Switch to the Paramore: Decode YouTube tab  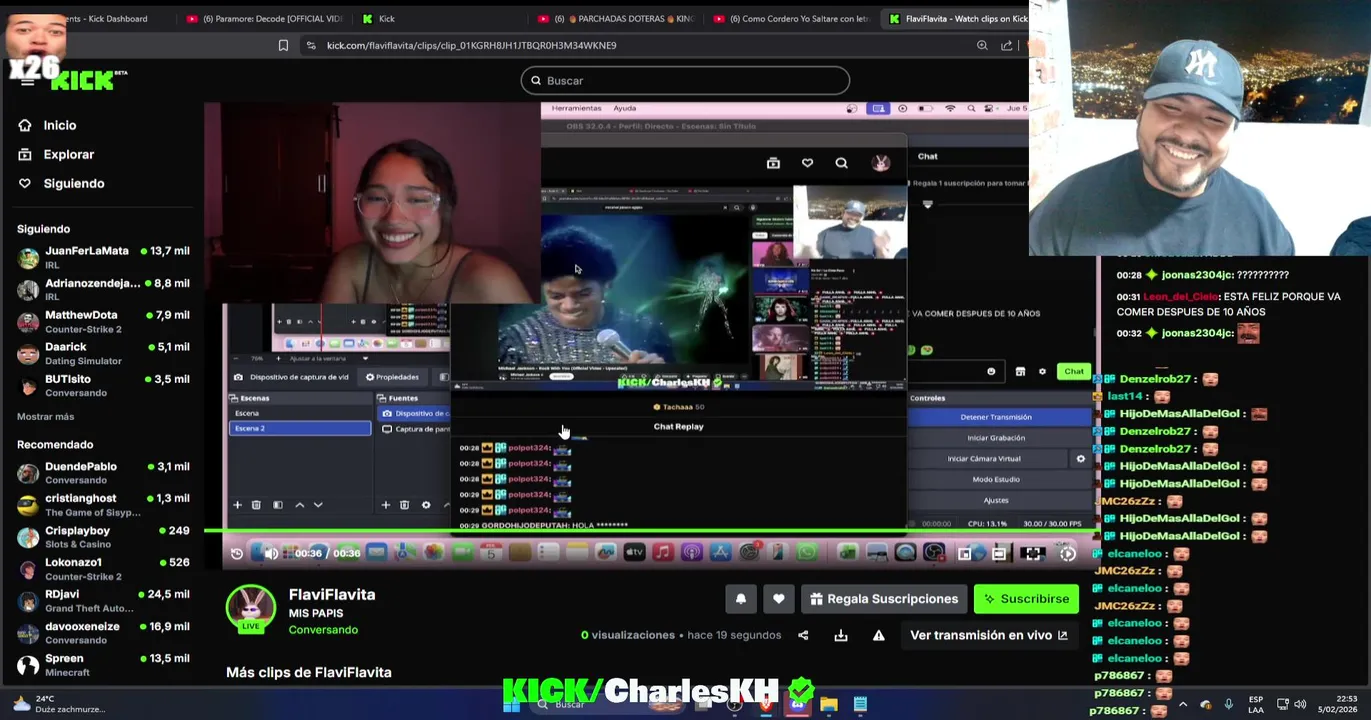point(265,18)
